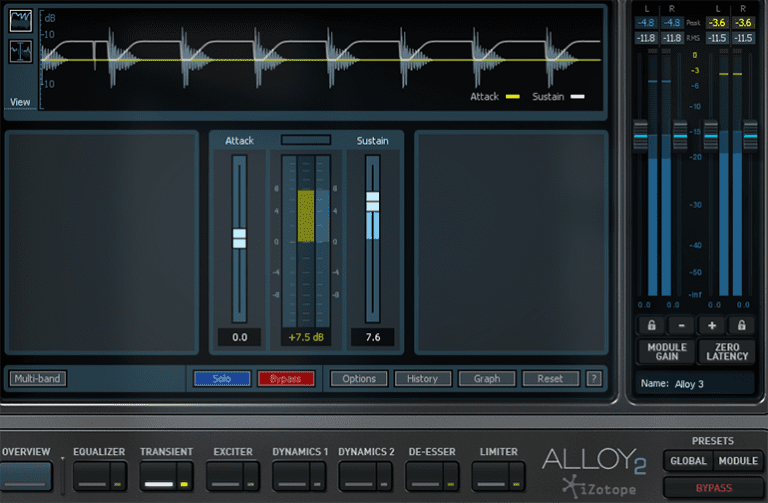
Task: Toggle the Equalizer module power switch
Action: 118,476
